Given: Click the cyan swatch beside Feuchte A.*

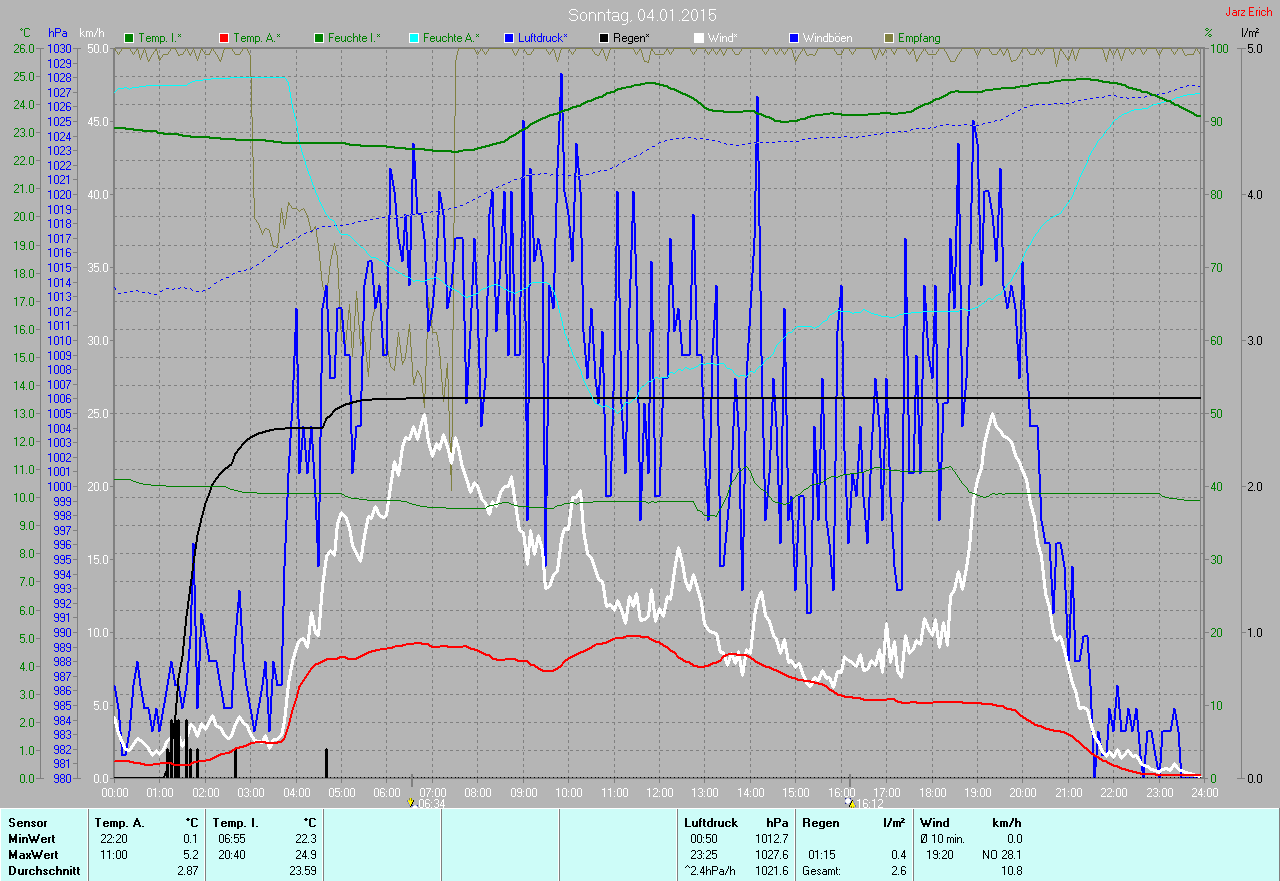Looking at the screenshot, I should pos(413,38).
